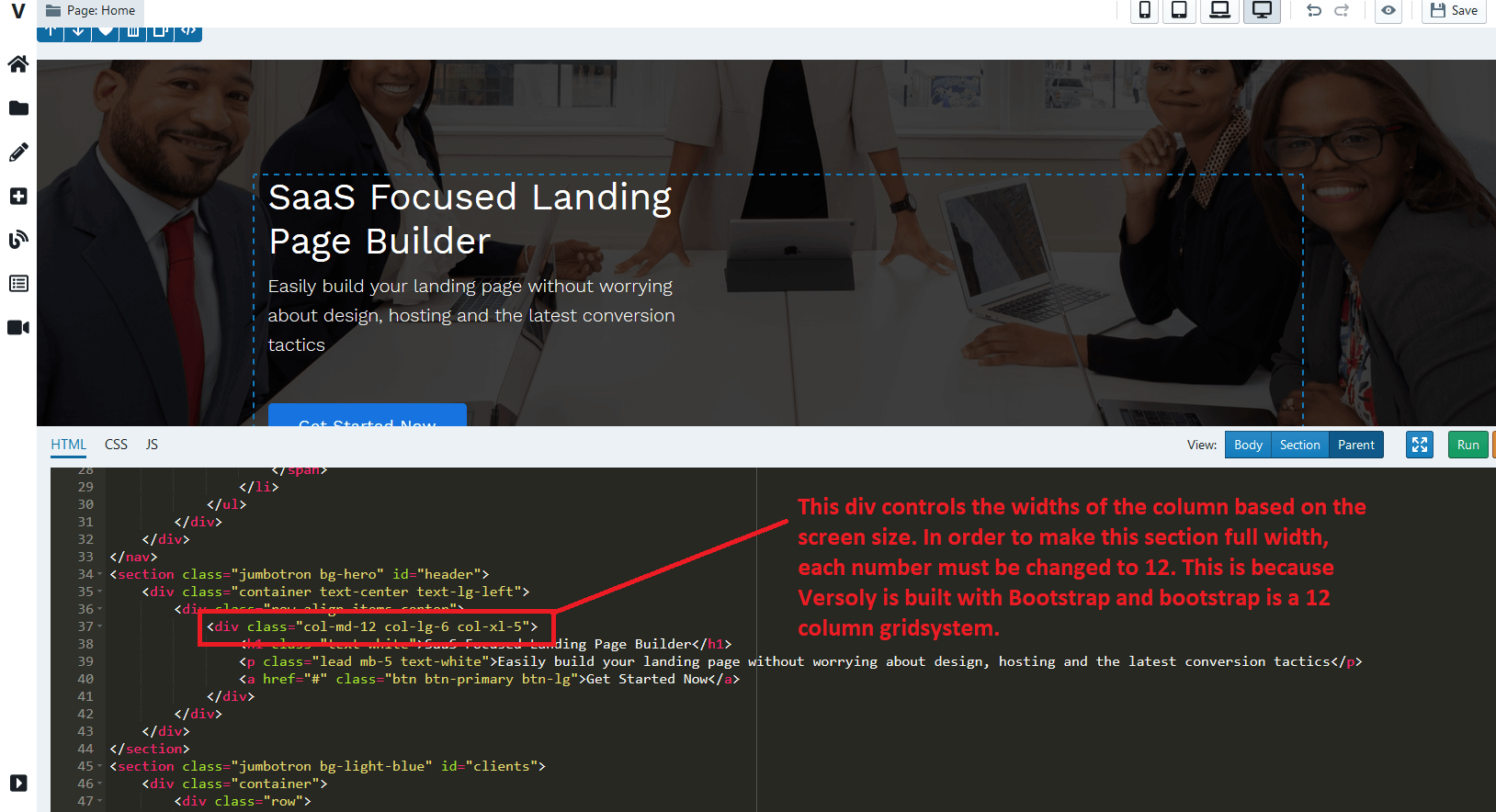The width and height of the screenshot is (1496, 812).
Task: Collapse code fold on line 37
Action: click(99, 627)
